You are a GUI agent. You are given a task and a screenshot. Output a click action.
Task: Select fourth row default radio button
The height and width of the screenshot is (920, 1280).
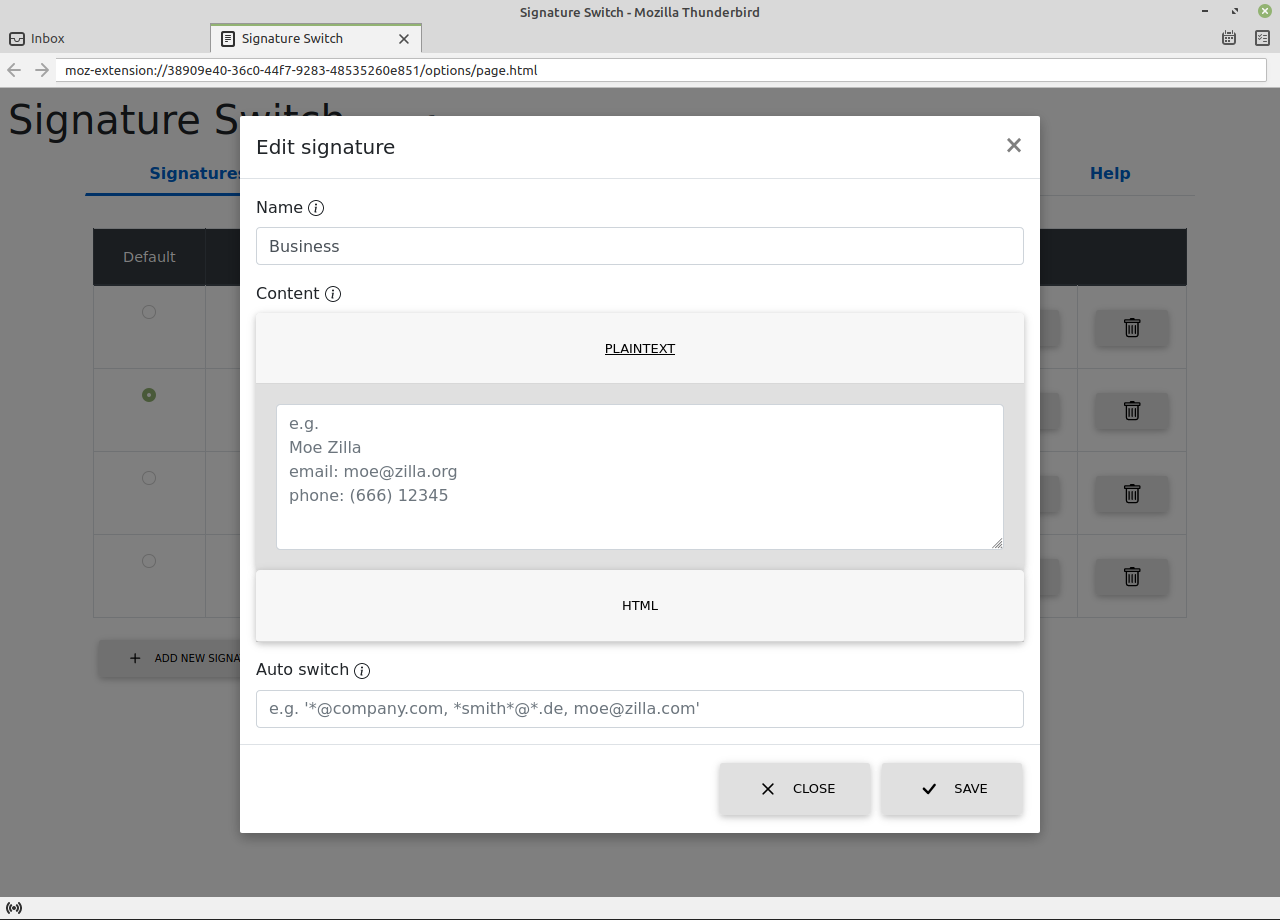point(149,561)
